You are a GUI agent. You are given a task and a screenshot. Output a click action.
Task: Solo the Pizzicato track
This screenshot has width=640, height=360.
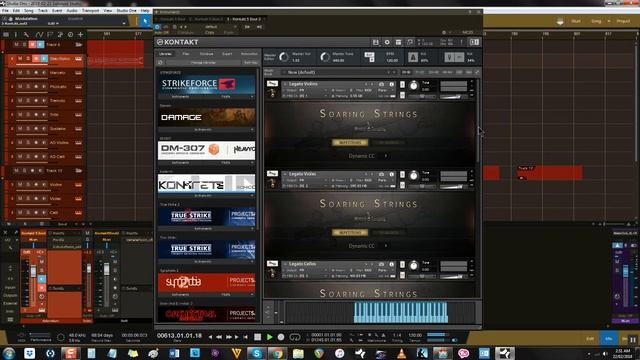[x=28, y=87]
